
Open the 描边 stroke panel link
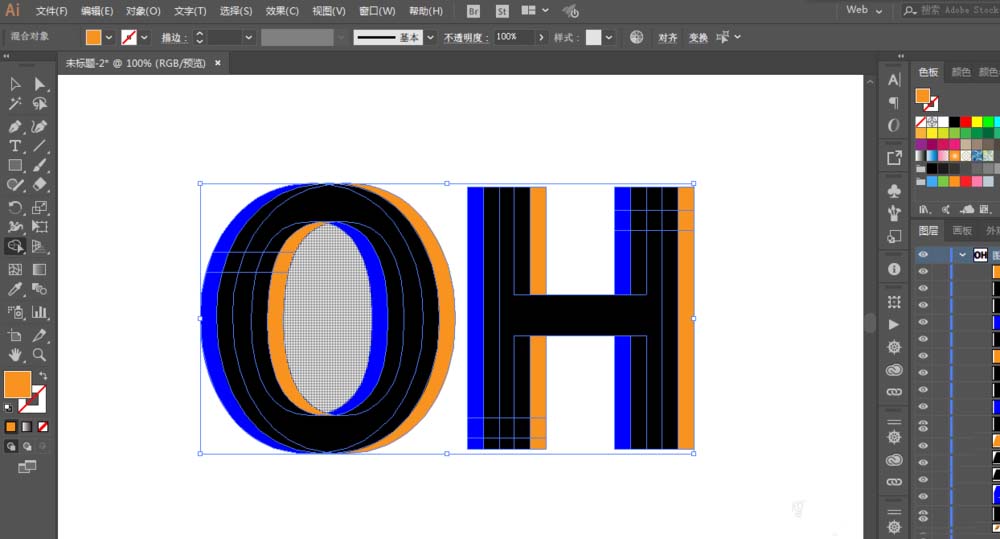point(173,38)
